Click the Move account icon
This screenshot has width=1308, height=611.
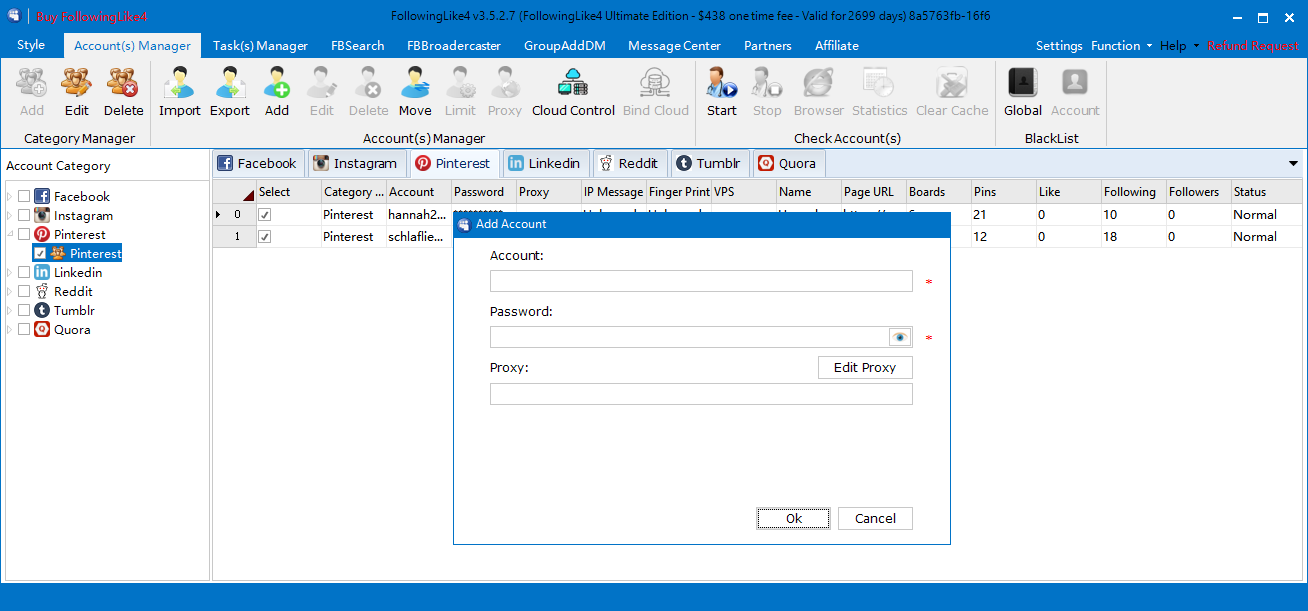tap(415, 92)
